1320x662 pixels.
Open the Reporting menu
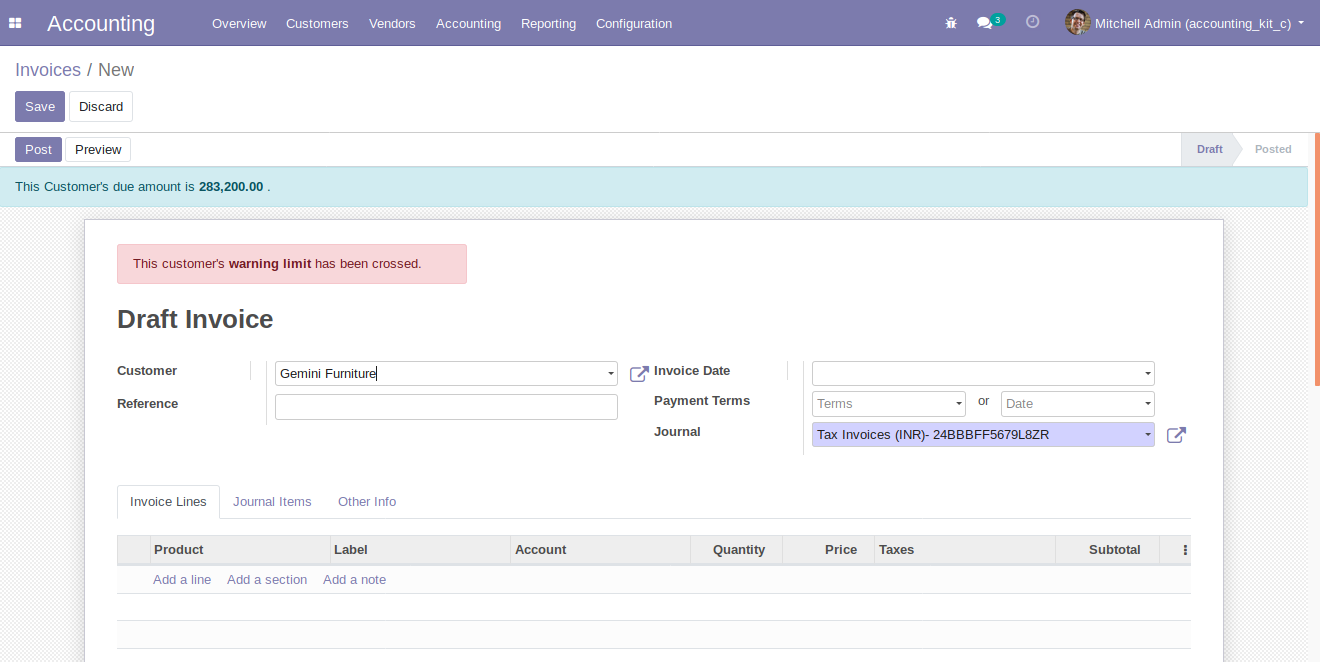point(548,23)
